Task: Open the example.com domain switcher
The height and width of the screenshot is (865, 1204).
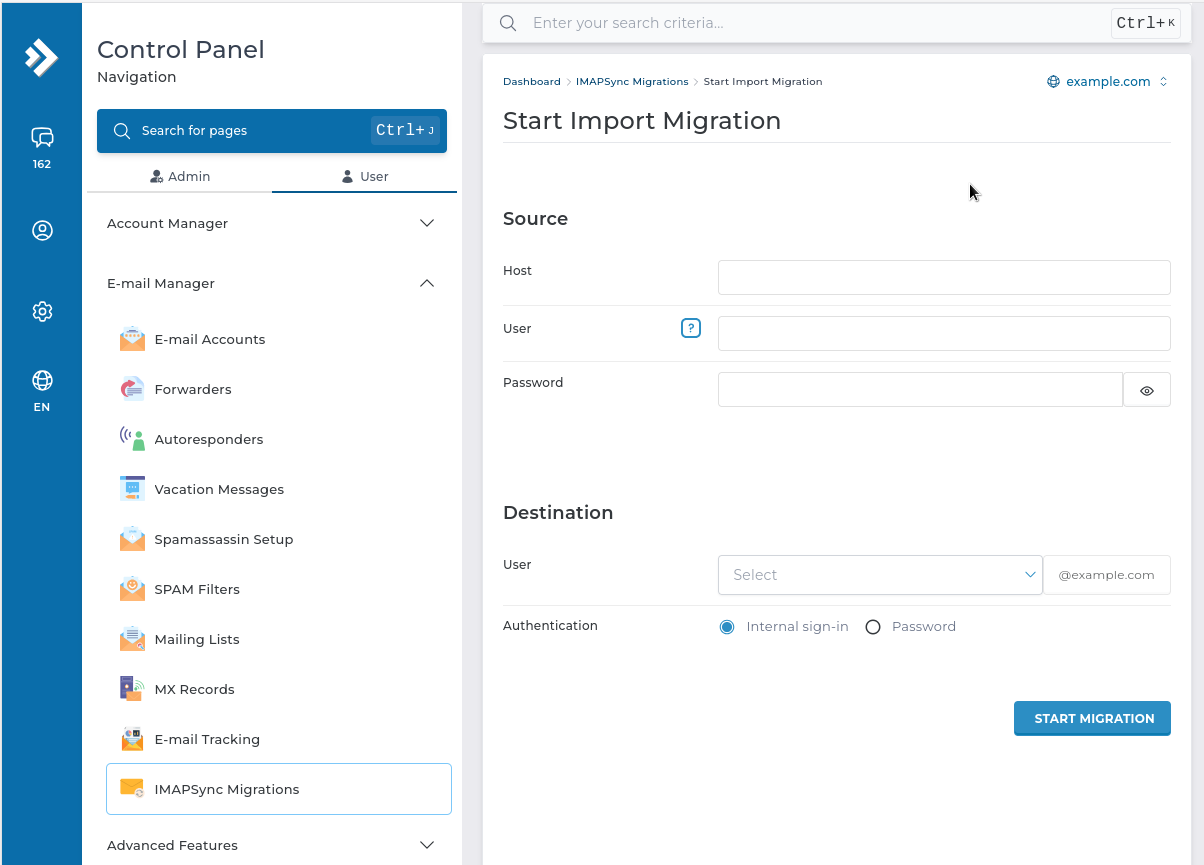Action: coord(1107,82)
